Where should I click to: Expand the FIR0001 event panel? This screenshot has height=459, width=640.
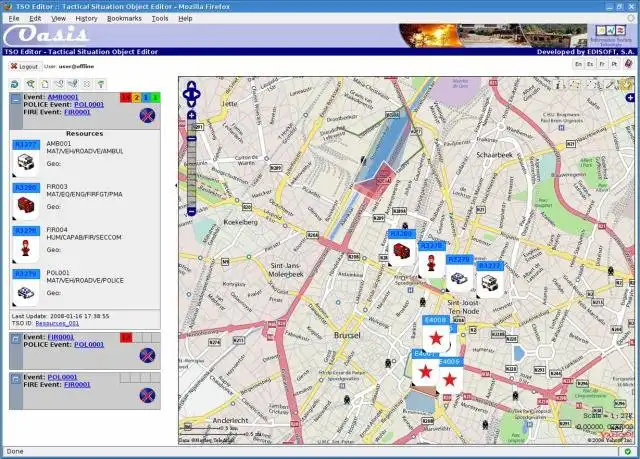pyautogui.click(x=16, y=339)
